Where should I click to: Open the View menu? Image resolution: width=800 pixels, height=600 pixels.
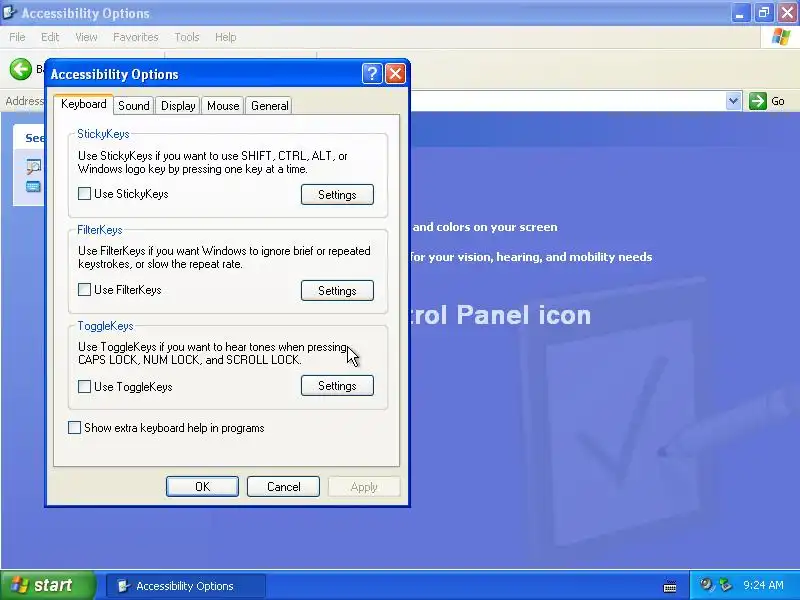coord(86,37)
